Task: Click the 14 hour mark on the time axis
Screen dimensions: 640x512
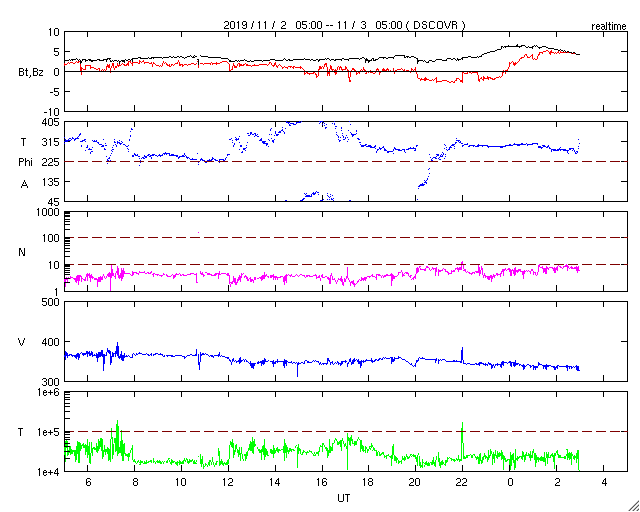Action: click(274, 482)
